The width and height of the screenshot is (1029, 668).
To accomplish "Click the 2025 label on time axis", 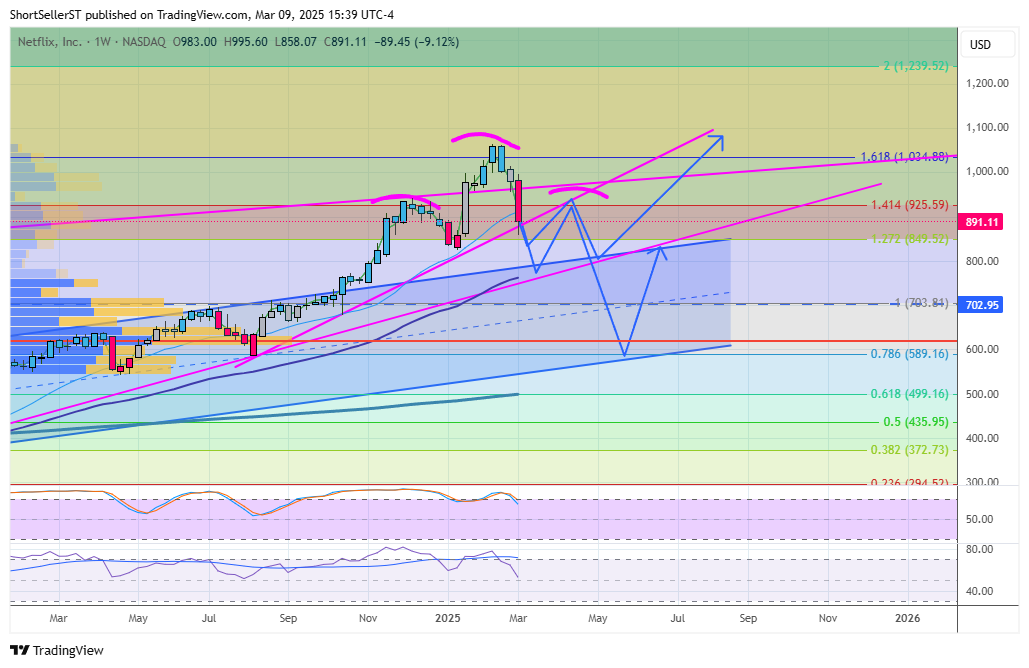I will 448,618.
